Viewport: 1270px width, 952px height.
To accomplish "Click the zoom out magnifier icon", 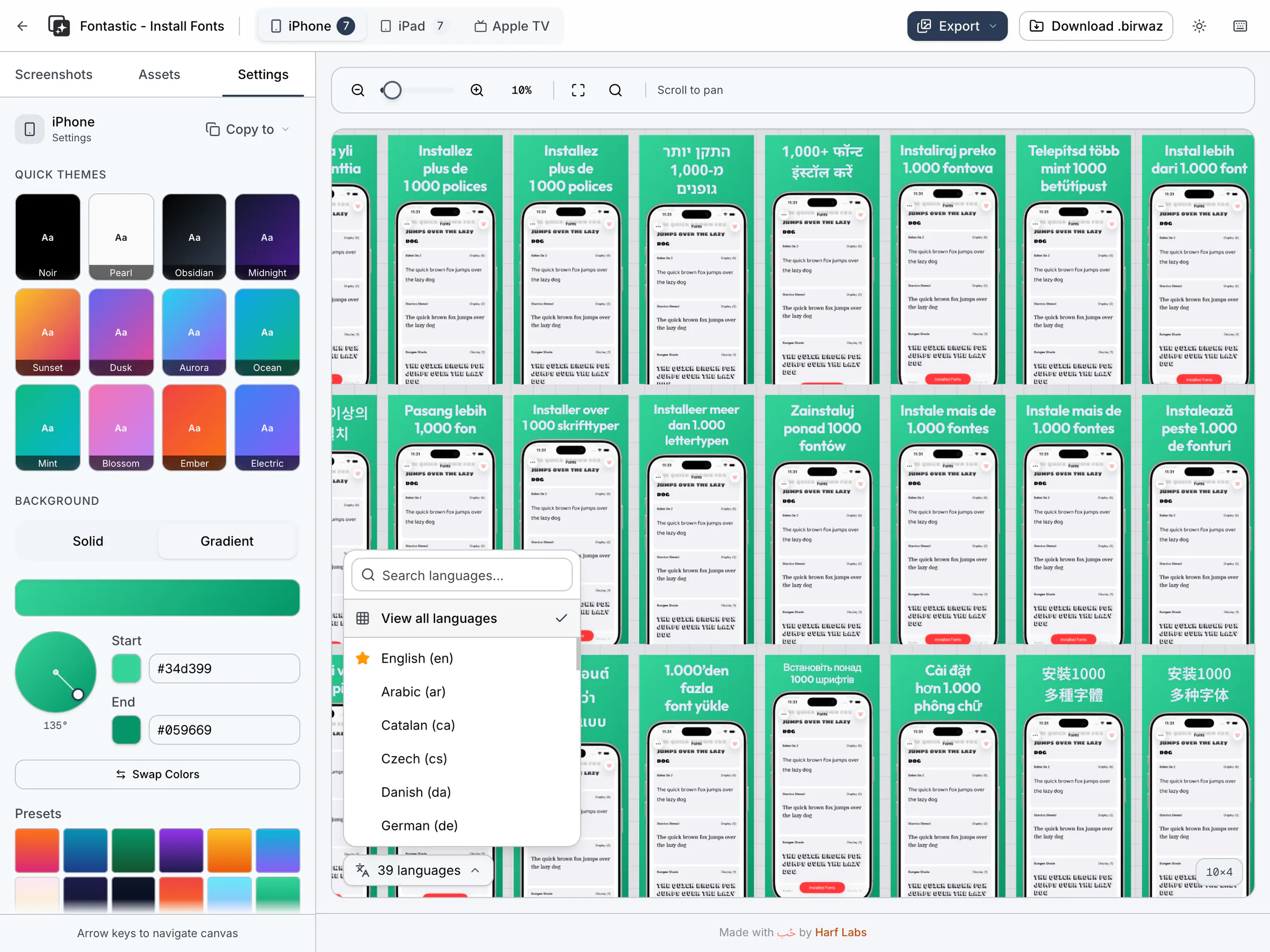I will [358, 90].
